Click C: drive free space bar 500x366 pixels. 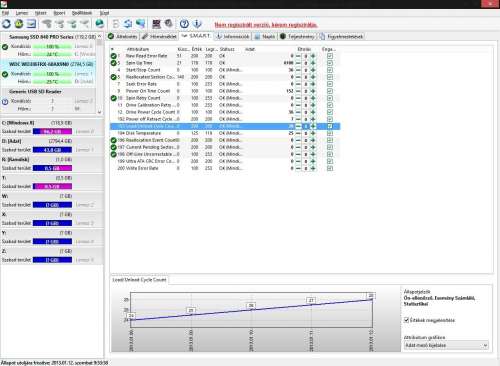(52, 131)
